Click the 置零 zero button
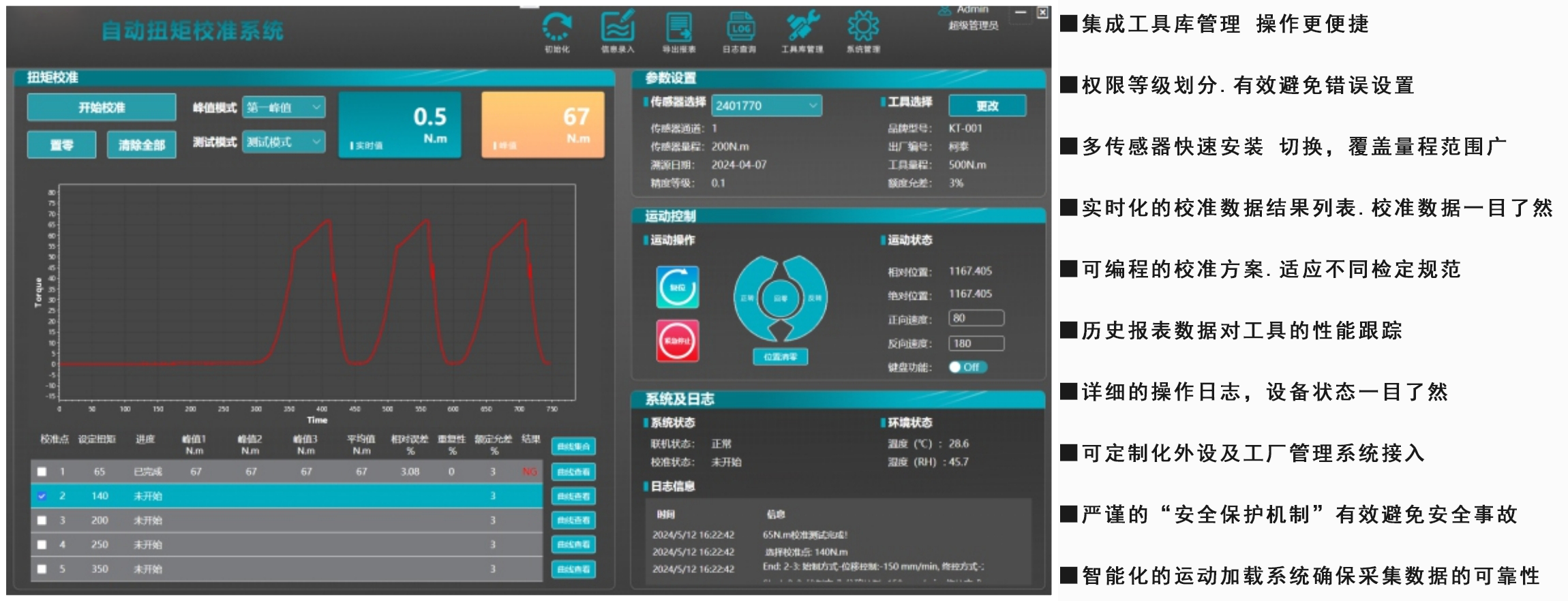The height and width of the screenshot is (601, 1568). pyautogui.click(x=61, y=144)
